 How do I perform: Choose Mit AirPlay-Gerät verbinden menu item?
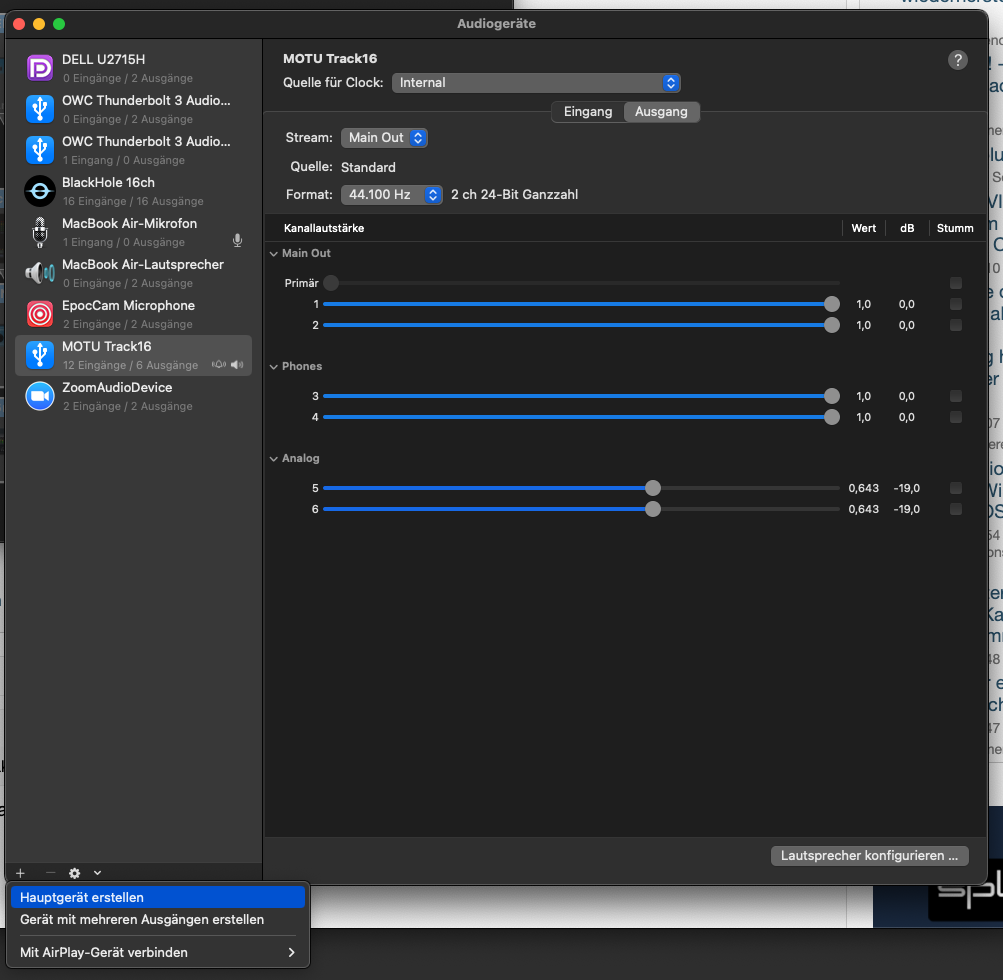(x=158, y=952)
